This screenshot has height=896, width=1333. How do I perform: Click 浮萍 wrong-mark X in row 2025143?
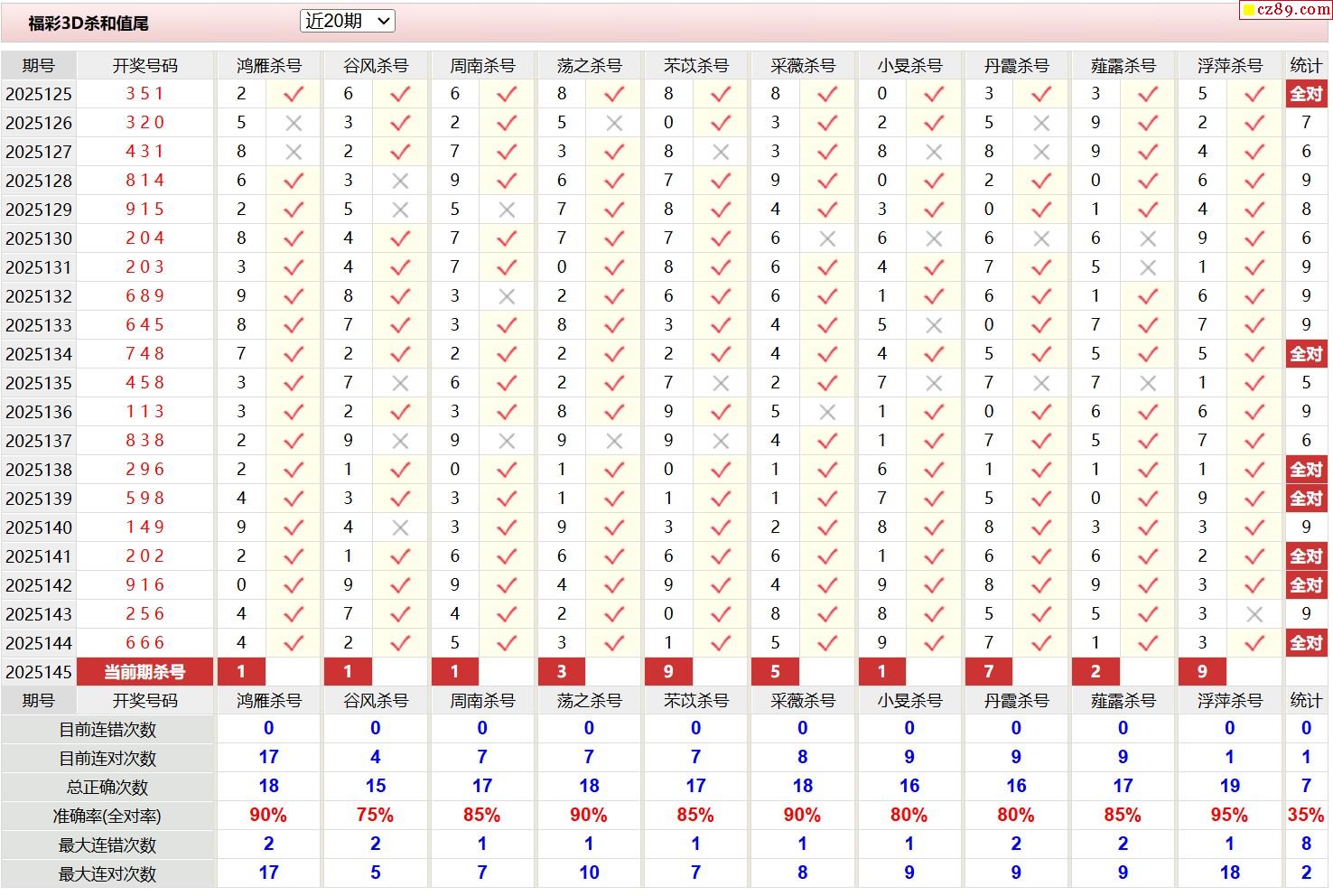coord(1254,614)
